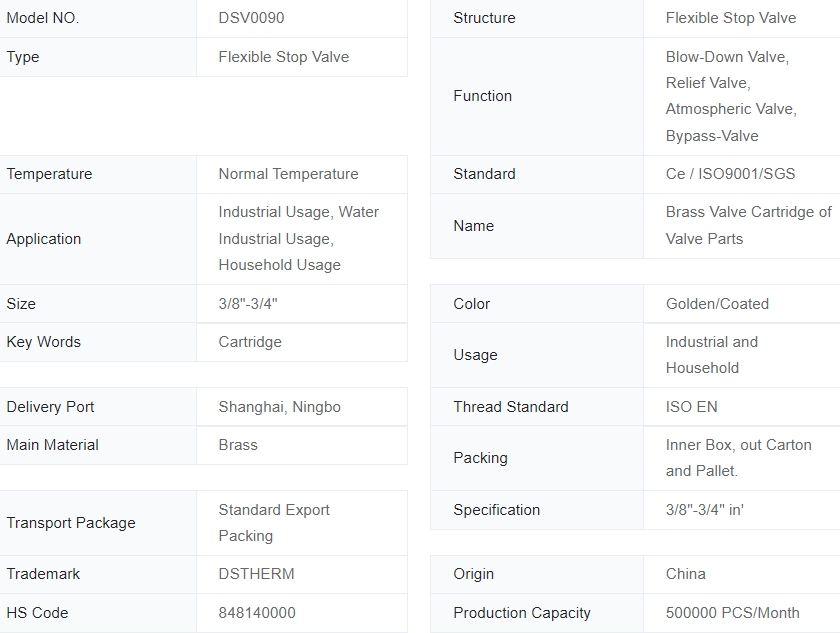Select the 500000 PCS/Month capacity value
The height and width of the screenshot is (633, 840).
click(732, 613)
